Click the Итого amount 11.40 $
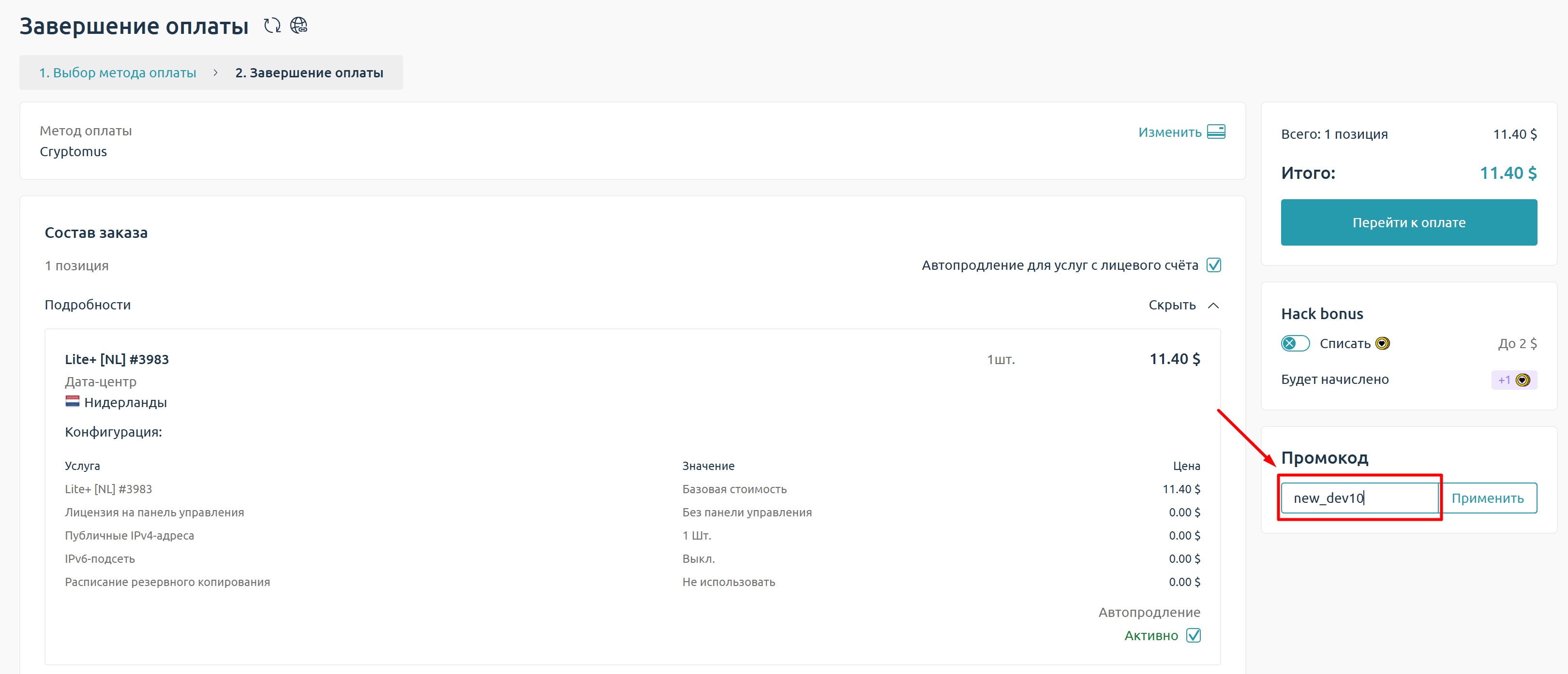This screenshot has height=674, width=1568. (1508, 174)
